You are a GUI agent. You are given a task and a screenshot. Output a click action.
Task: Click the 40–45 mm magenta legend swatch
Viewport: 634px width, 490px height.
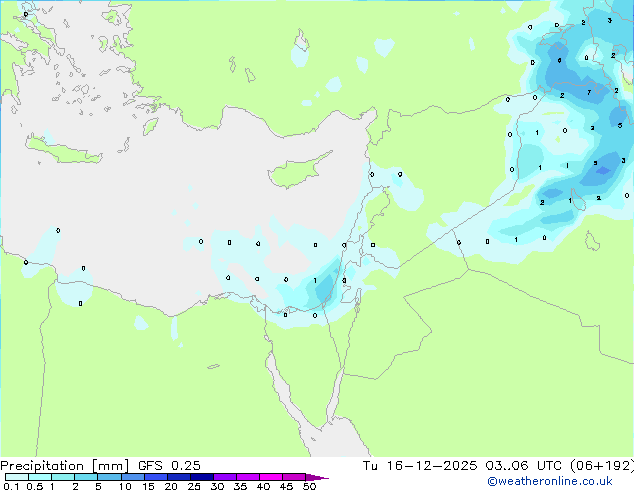271,477
